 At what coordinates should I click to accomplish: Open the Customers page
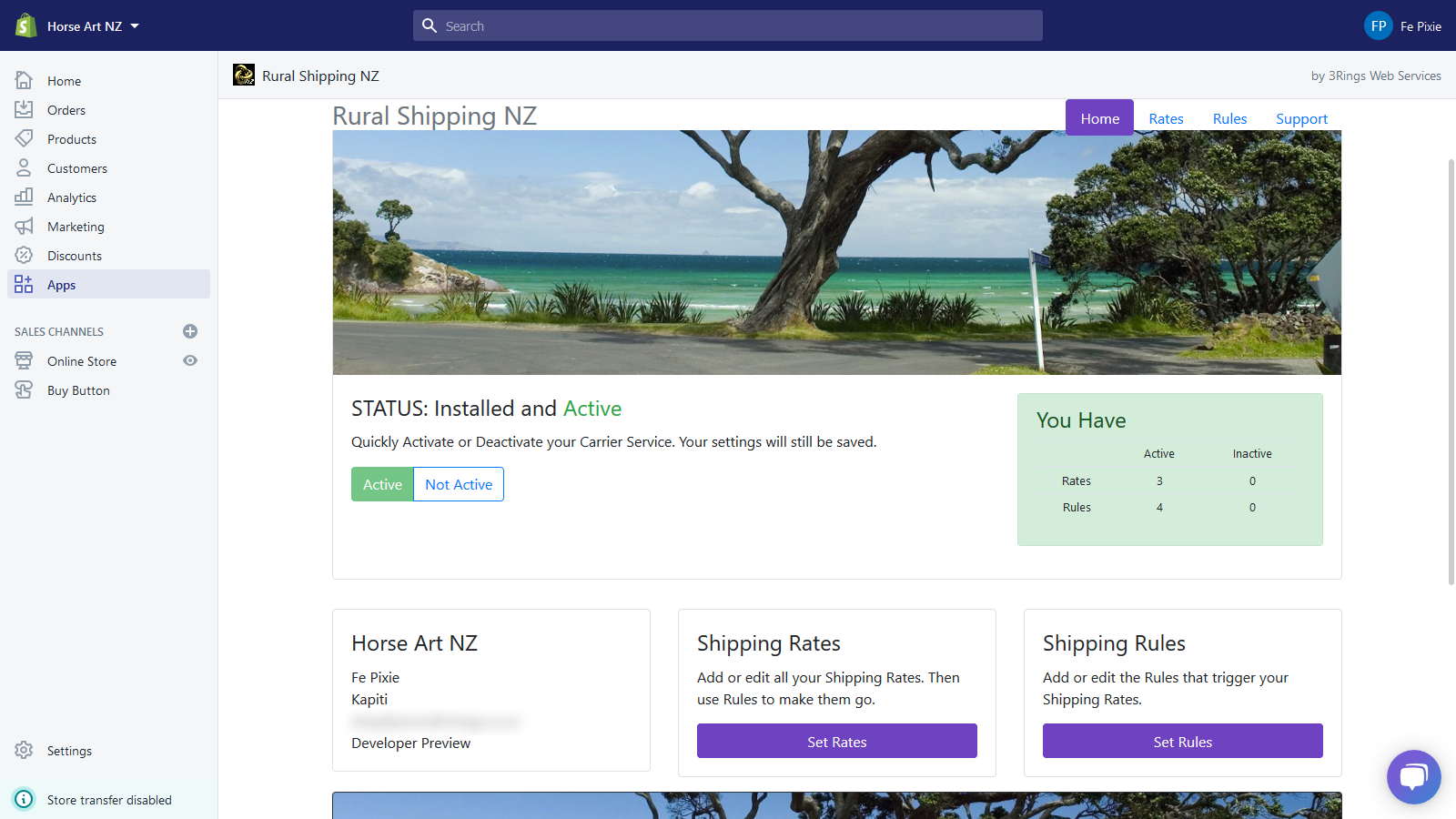point(76,167)
